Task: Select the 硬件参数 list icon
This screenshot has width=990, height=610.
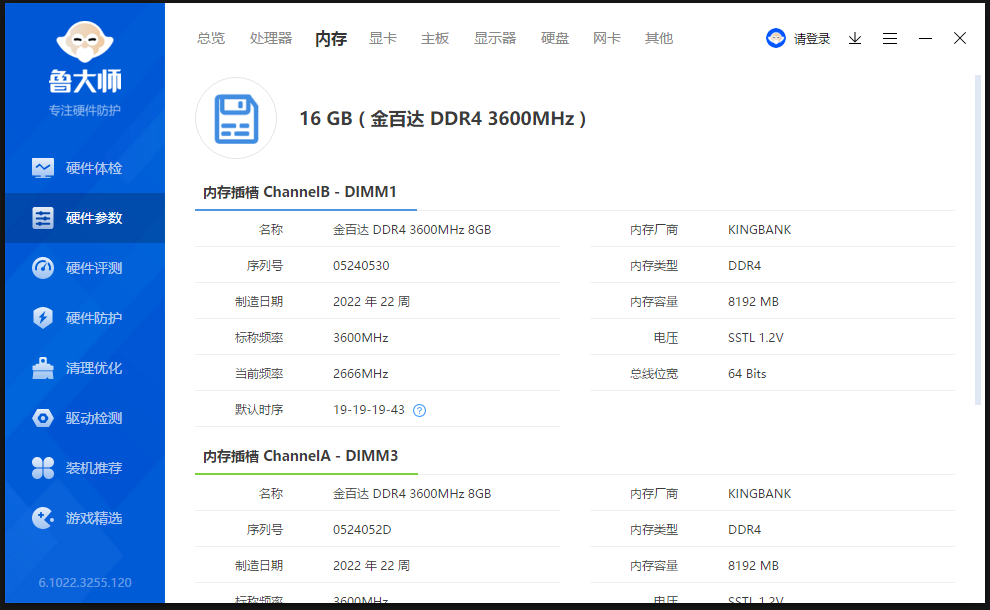Action: 43,218
